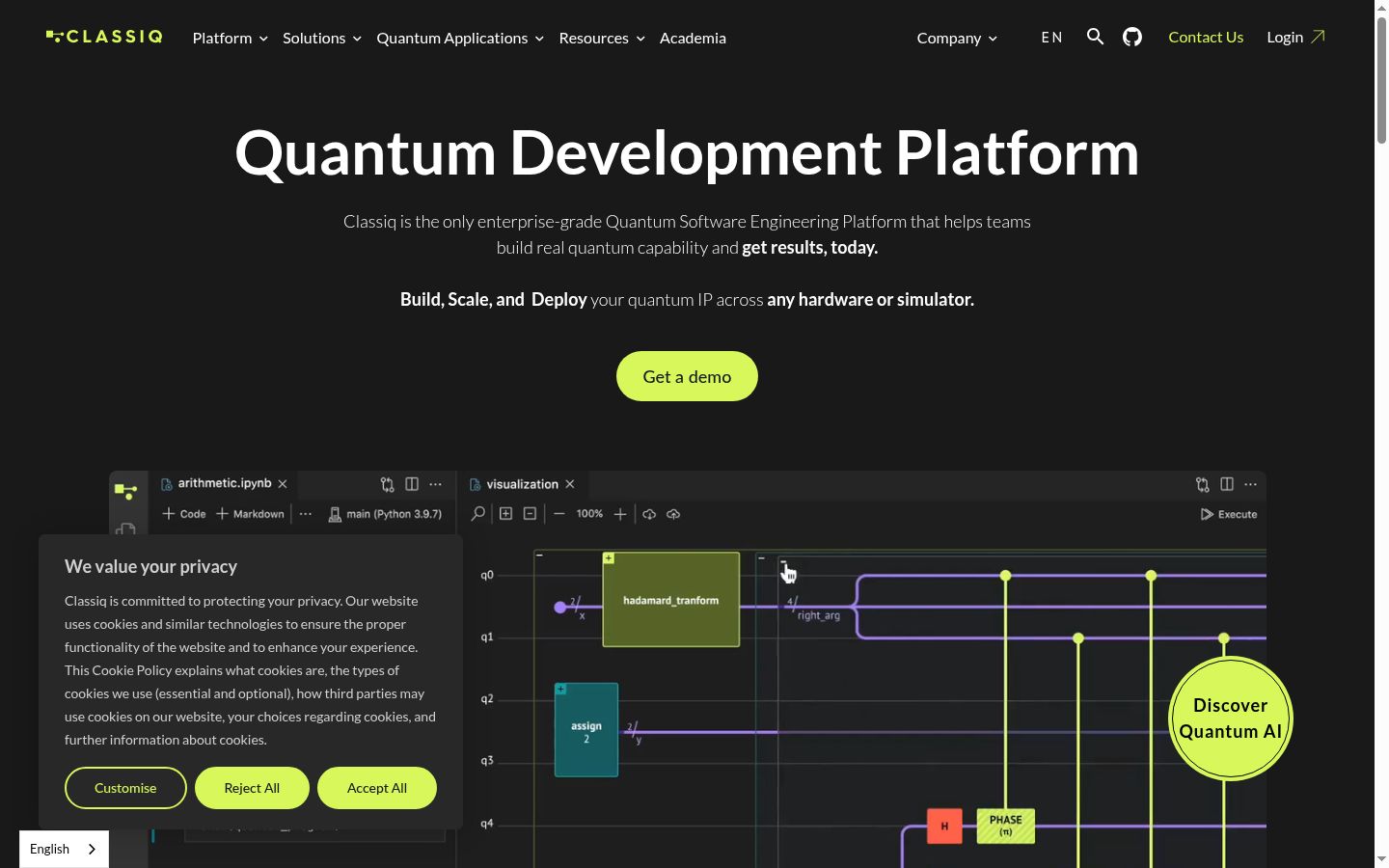Click the q4 qubit label
The image size is (1389, 868).
487,823
